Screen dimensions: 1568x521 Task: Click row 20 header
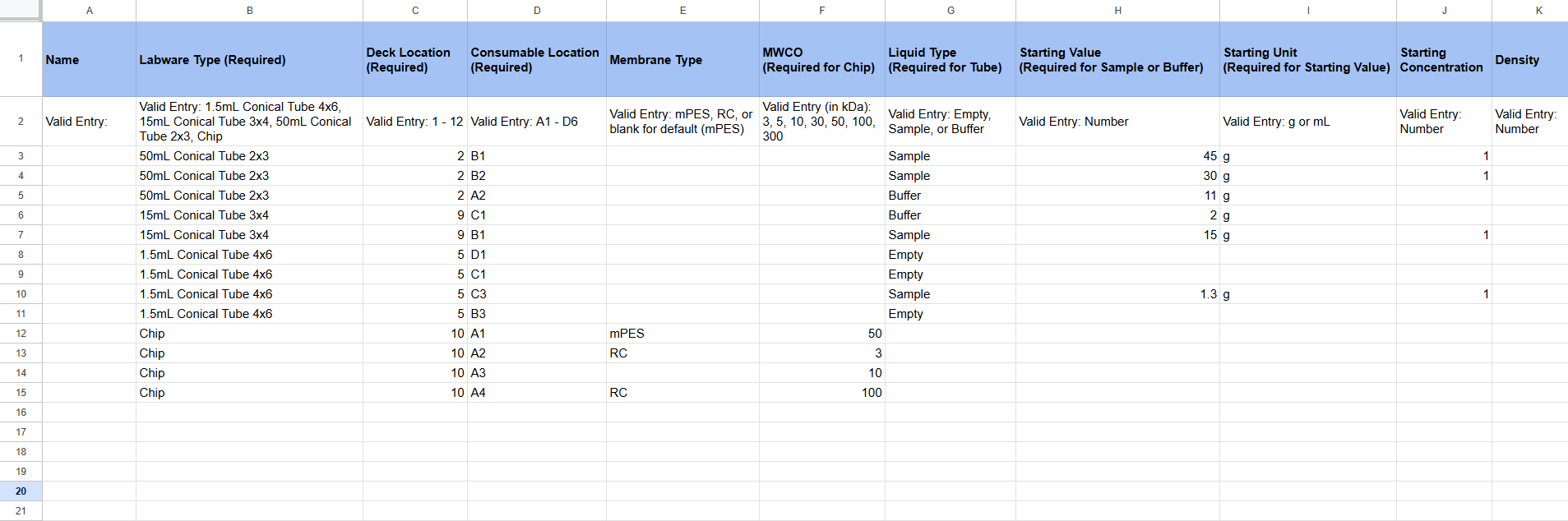21,491
